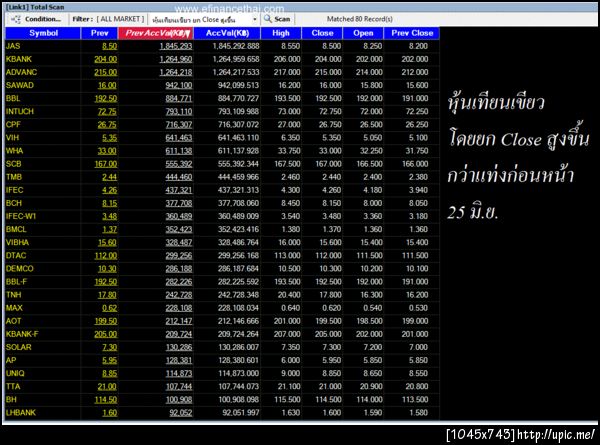Select the TMB symbol
Image resolution: width=600 pixels, height=445 pixels.
coord(14,177)
